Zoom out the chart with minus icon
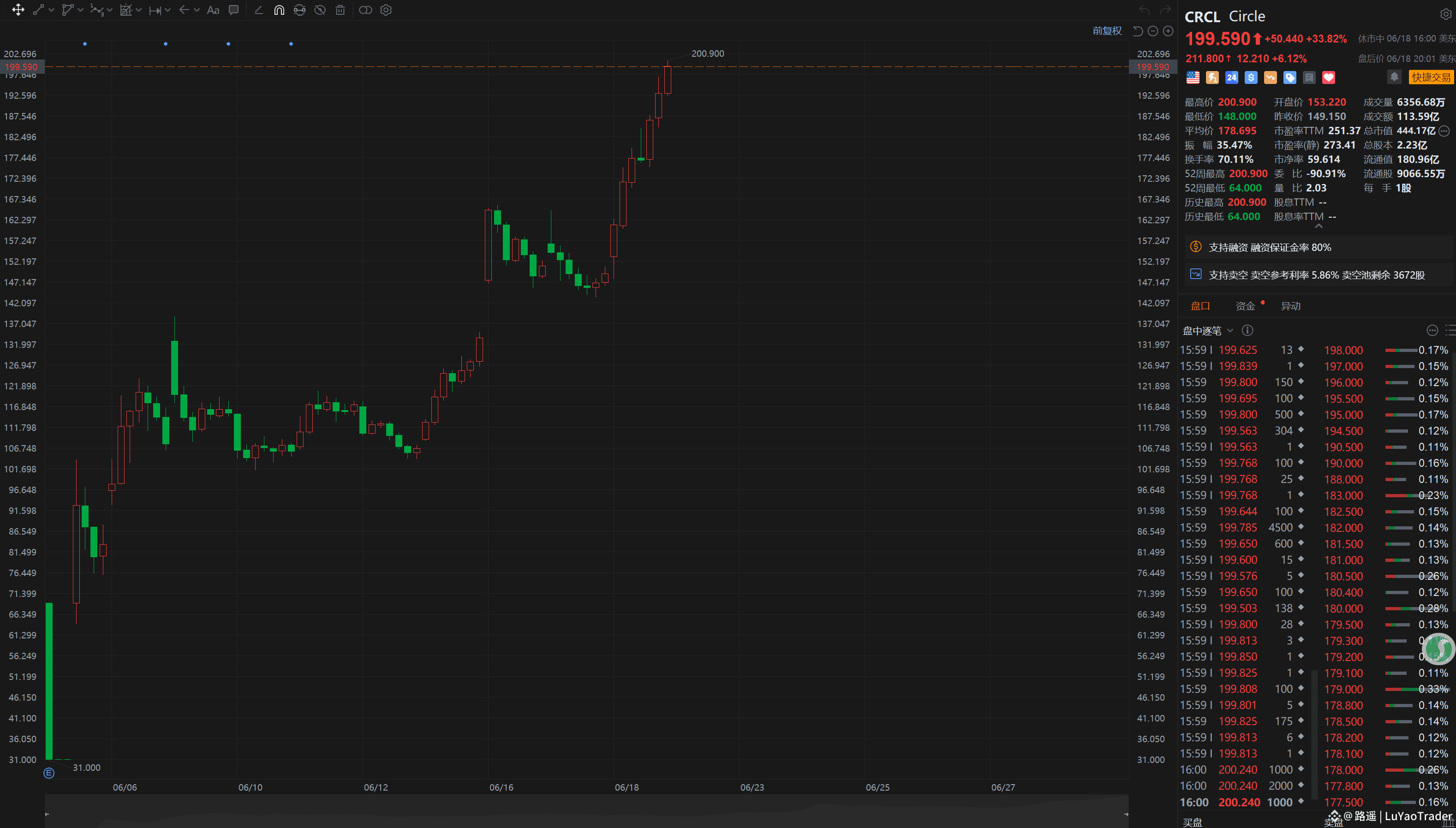The height and width of the screenshot is (828, 1456). 1153,31
